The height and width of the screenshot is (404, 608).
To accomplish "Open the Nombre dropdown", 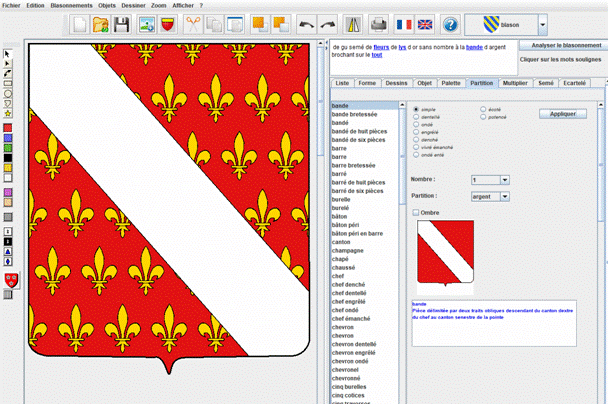I will 505,180.
